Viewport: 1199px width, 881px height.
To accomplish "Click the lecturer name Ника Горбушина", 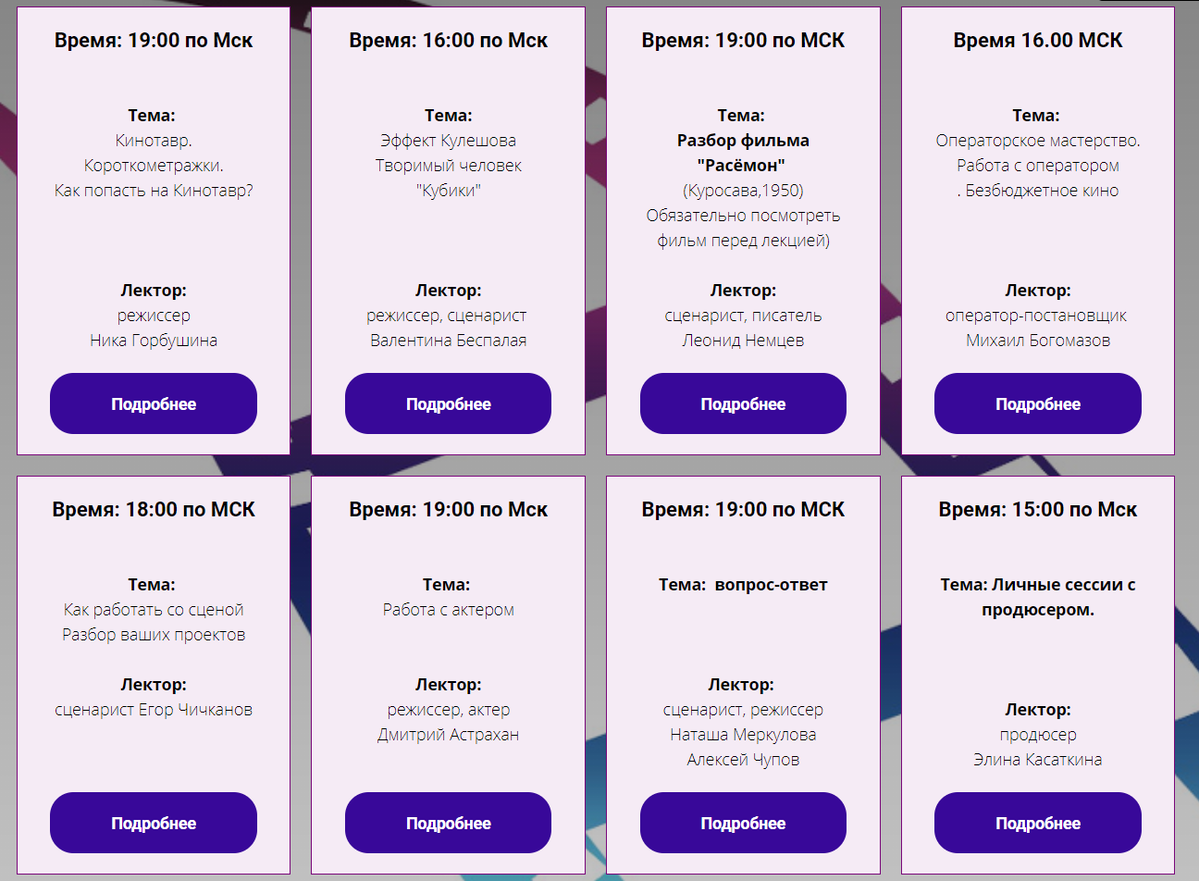I will click(153, 340).
